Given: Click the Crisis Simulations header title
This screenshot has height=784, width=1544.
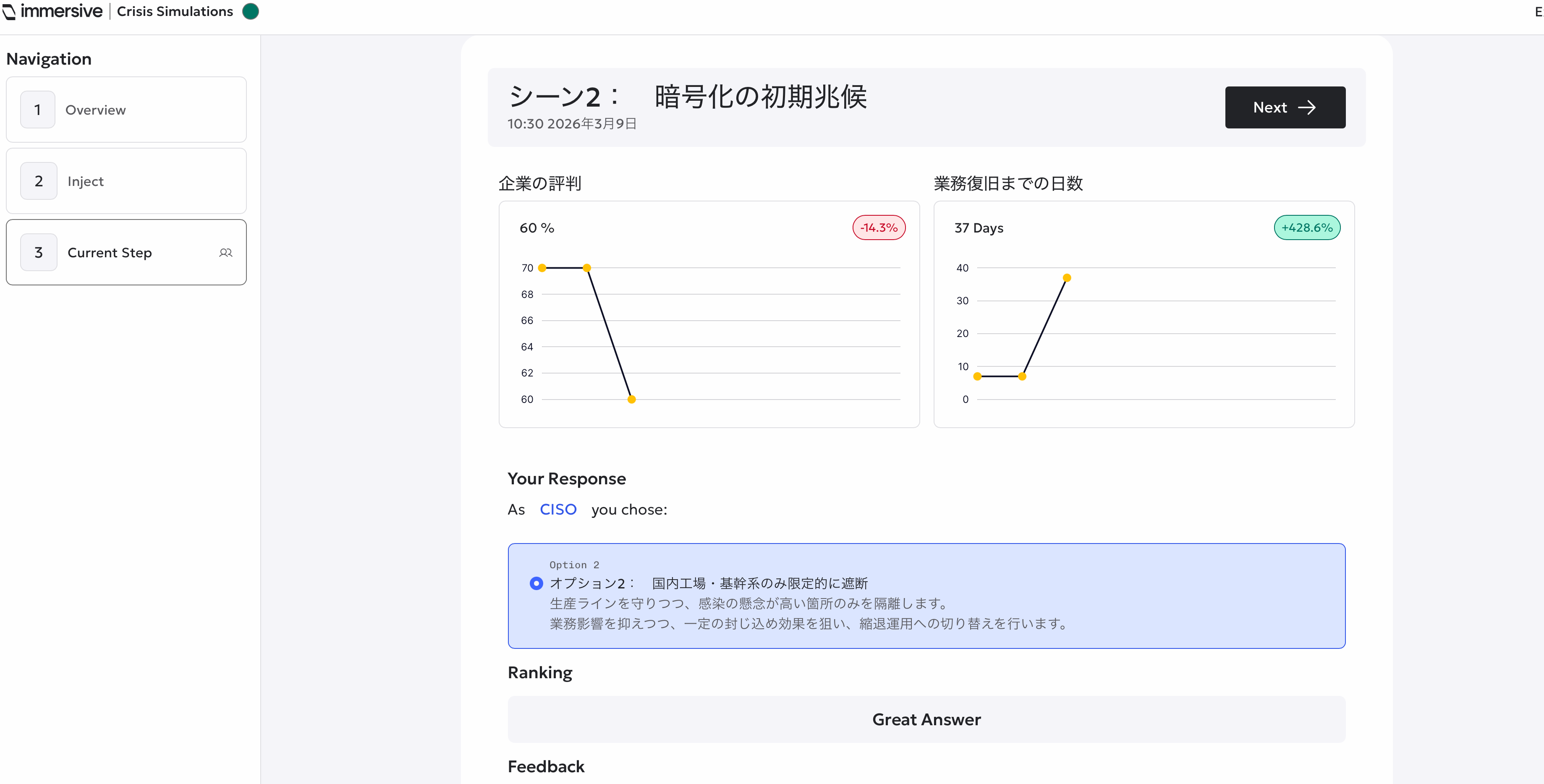Looking at the screenshot, I should (x=175, y=11).
